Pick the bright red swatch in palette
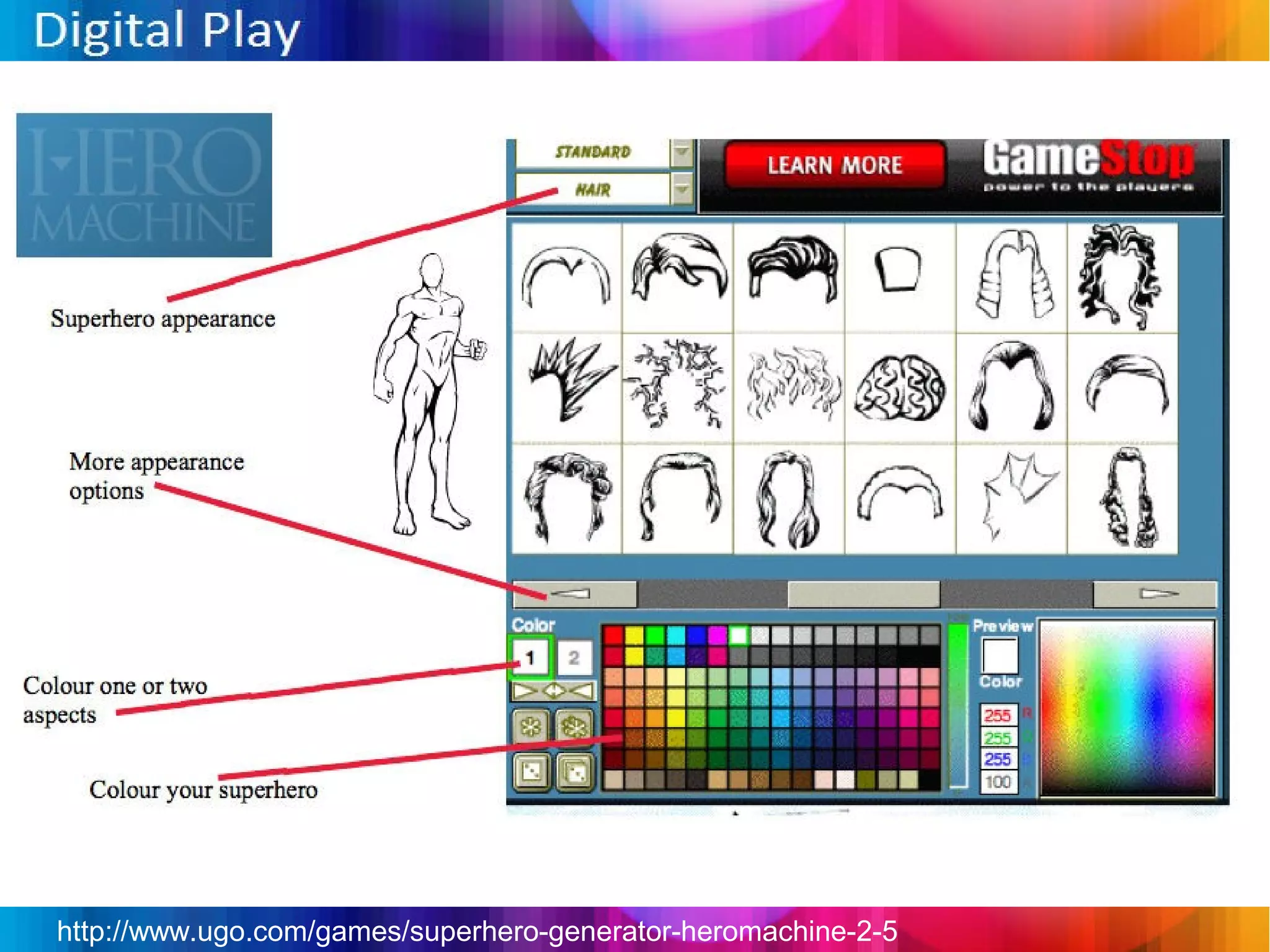The image size is (1270, 952). coord(613,635)
